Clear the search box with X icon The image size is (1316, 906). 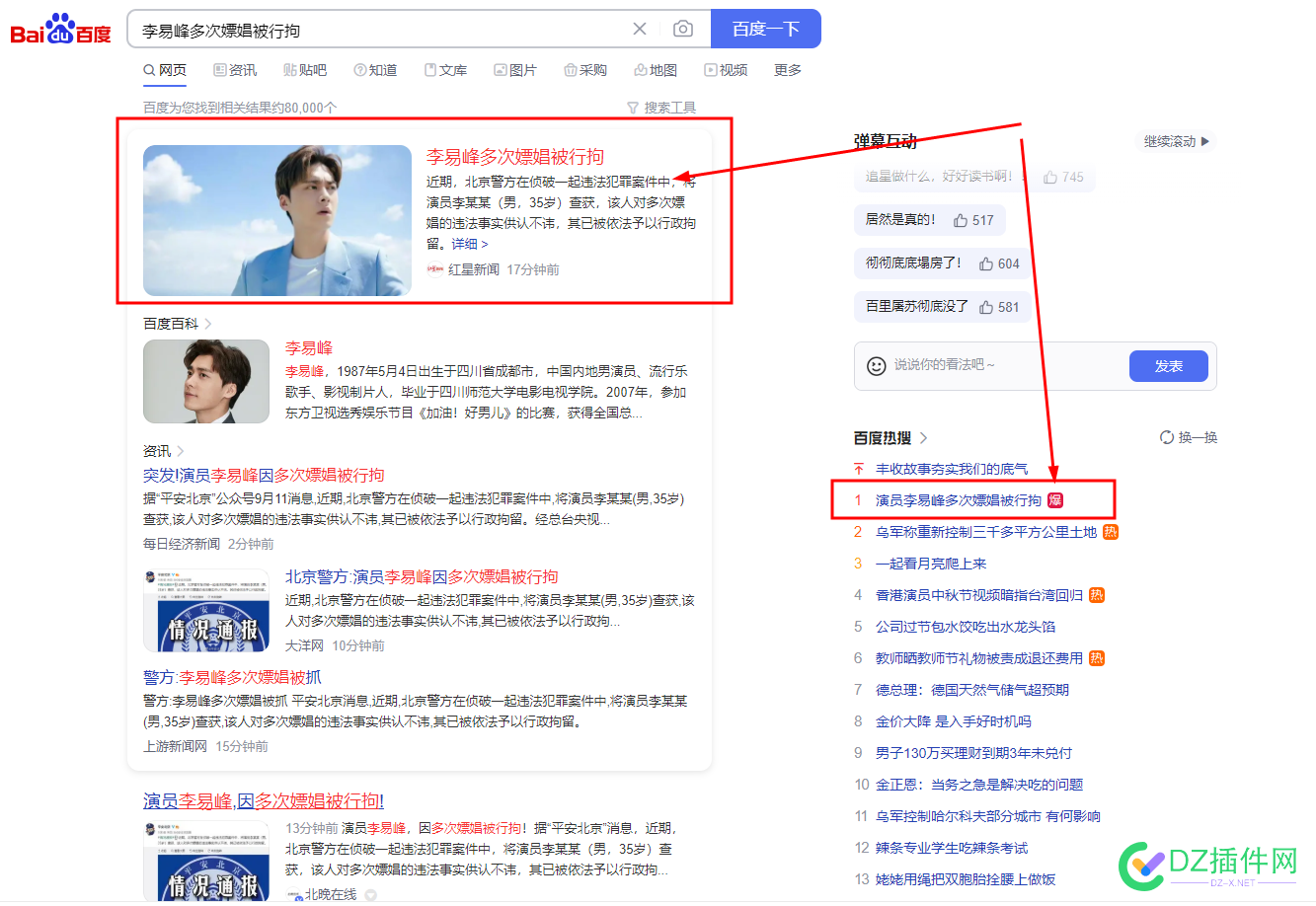pos(640,29)
